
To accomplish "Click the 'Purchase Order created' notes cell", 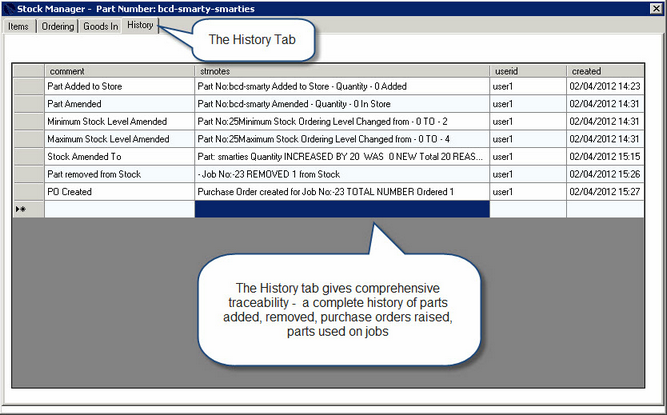I will 342,192.
